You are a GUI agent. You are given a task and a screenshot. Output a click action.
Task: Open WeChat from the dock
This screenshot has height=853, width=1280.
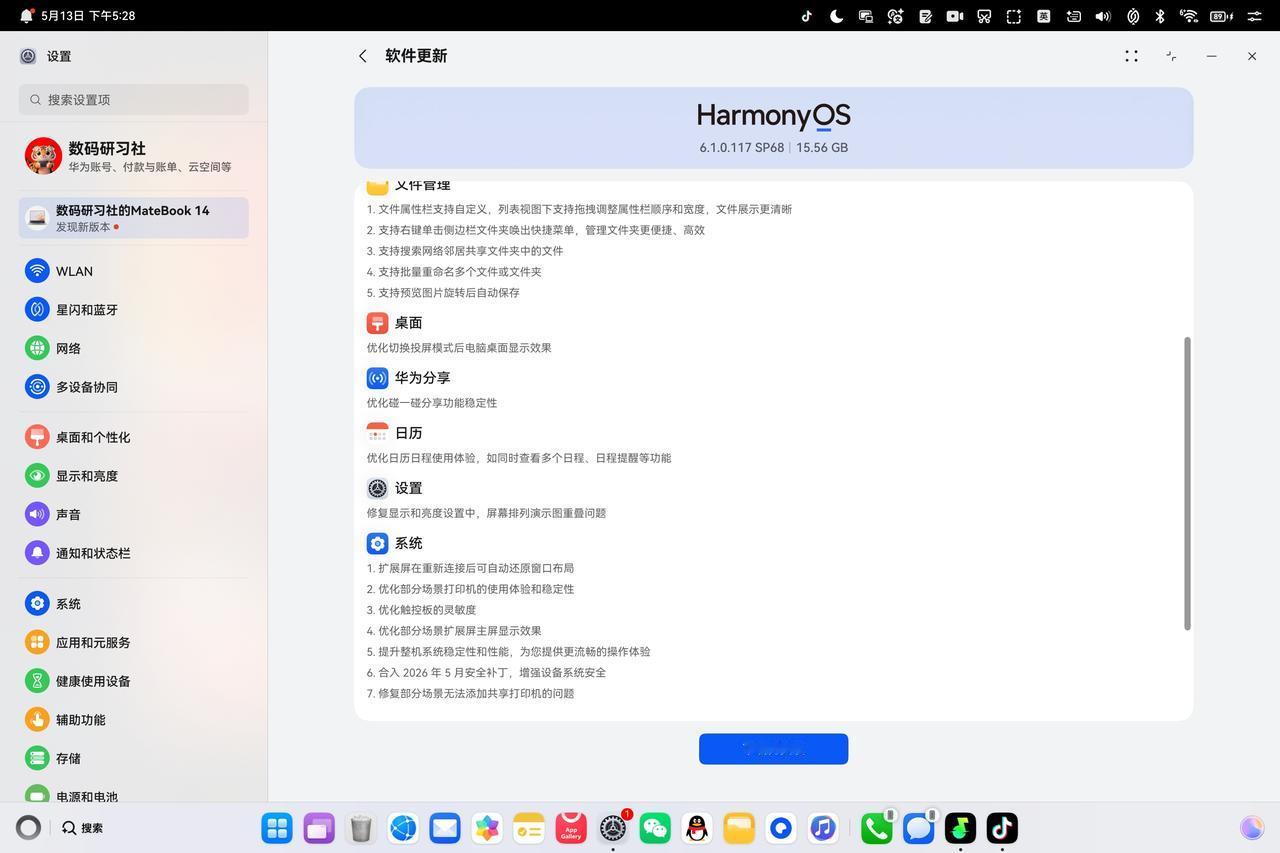[655, 828]
